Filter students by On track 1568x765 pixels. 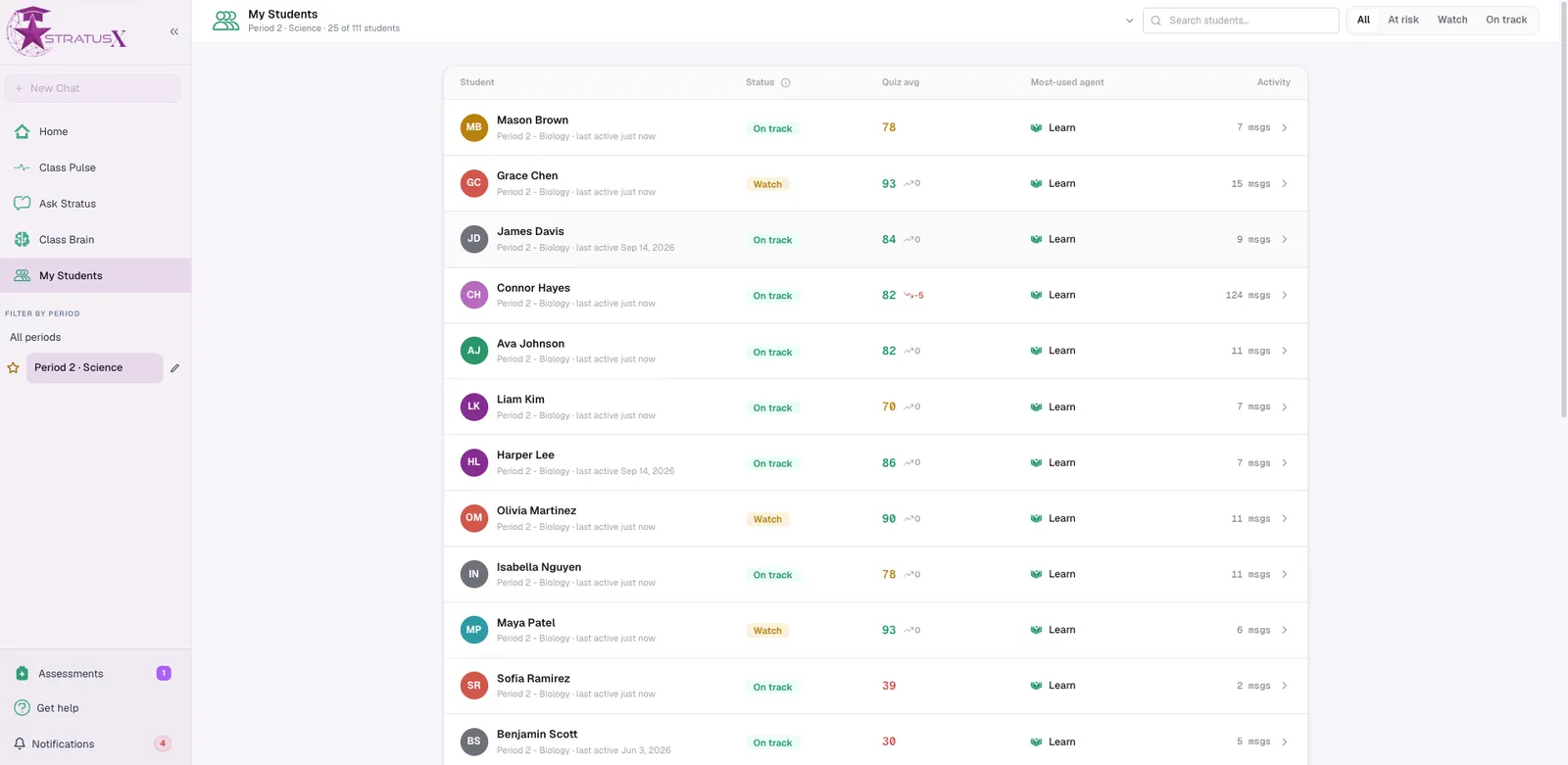[1506, 21]
